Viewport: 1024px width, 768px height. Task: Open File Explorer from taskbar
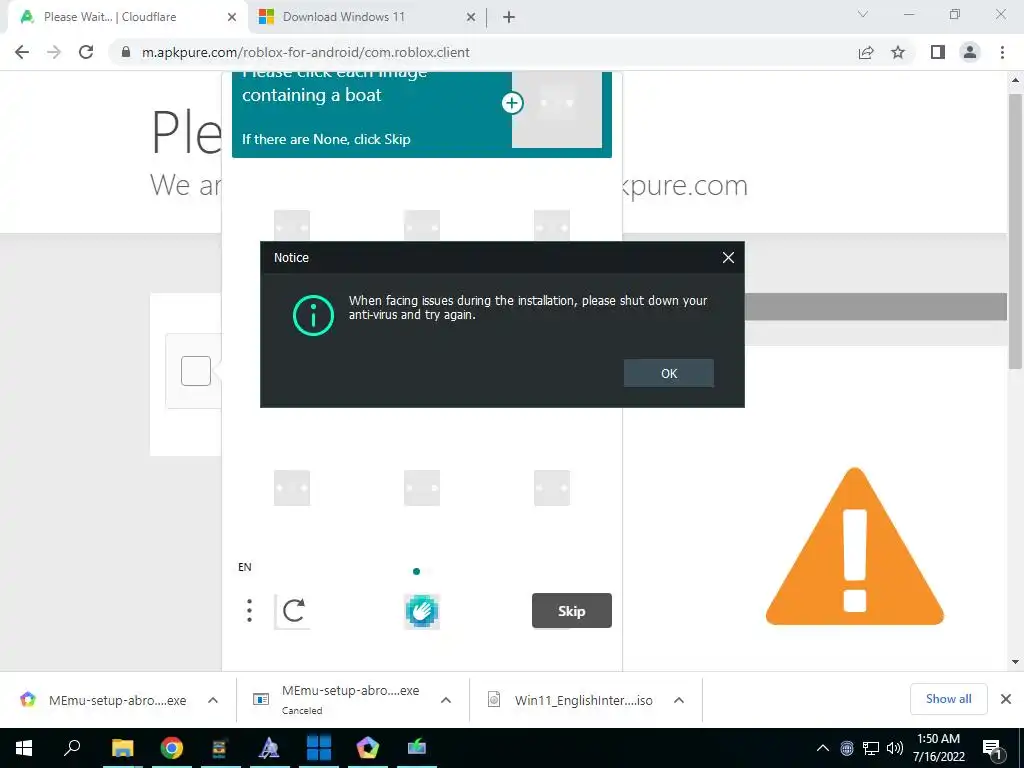tap(123, 748)
